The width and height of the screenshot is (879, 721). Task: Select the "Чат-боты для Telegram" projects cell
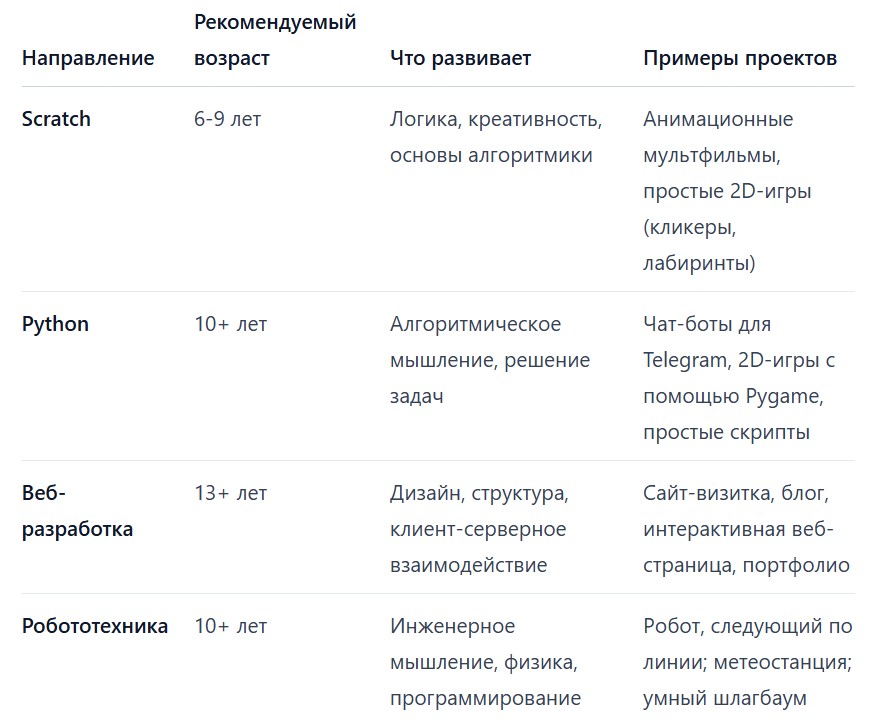[739, 378]
